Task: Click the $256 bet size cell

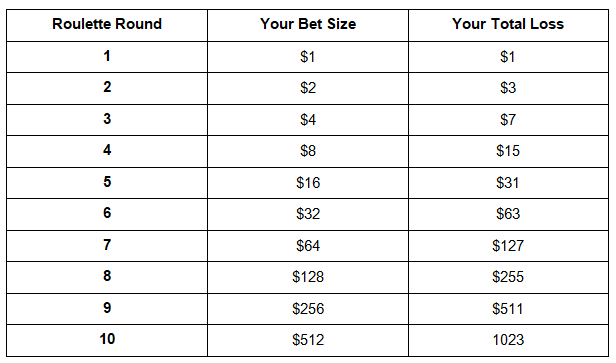Action: [x=308, y=309]
